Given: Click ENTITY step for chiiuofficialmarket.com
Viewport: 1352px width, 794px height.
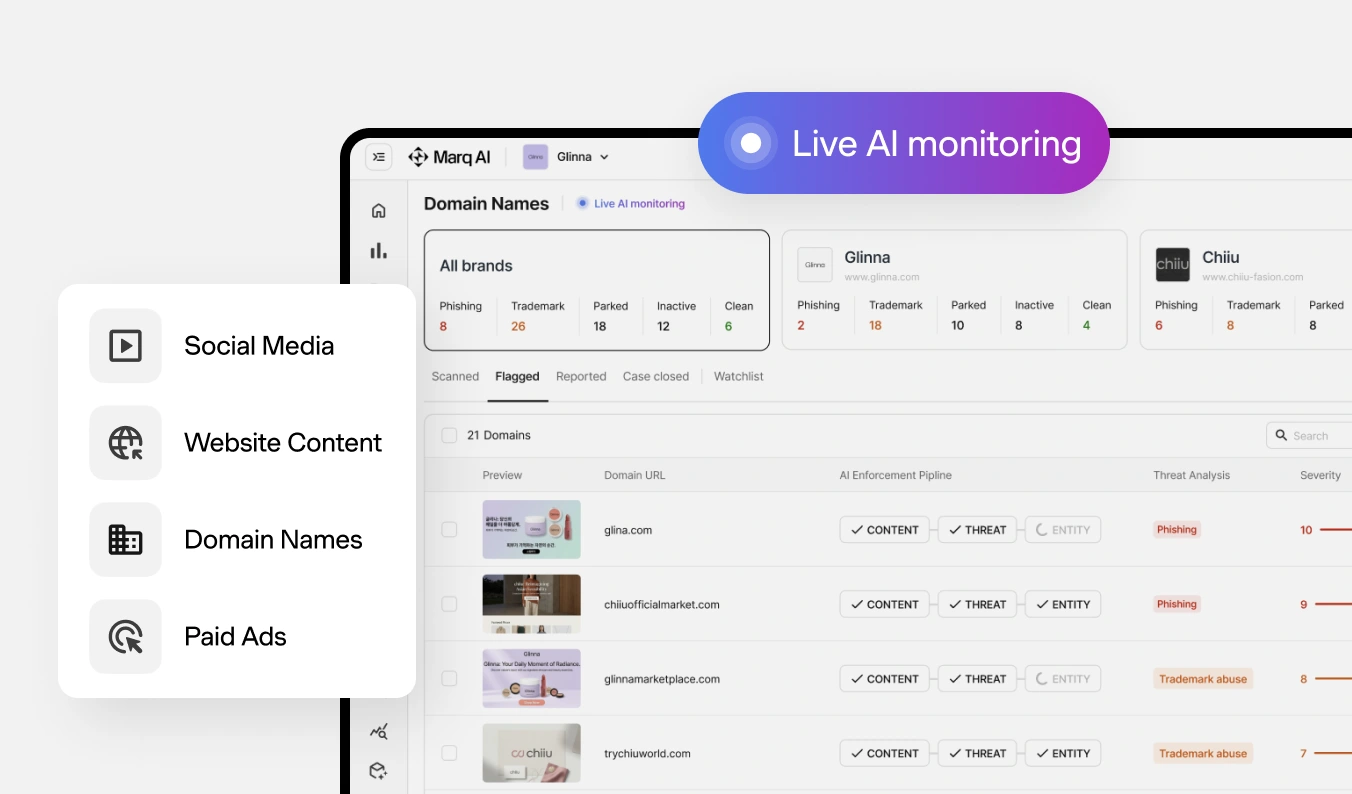Looking at the screenshot, I should click(x=1063, y=604).
